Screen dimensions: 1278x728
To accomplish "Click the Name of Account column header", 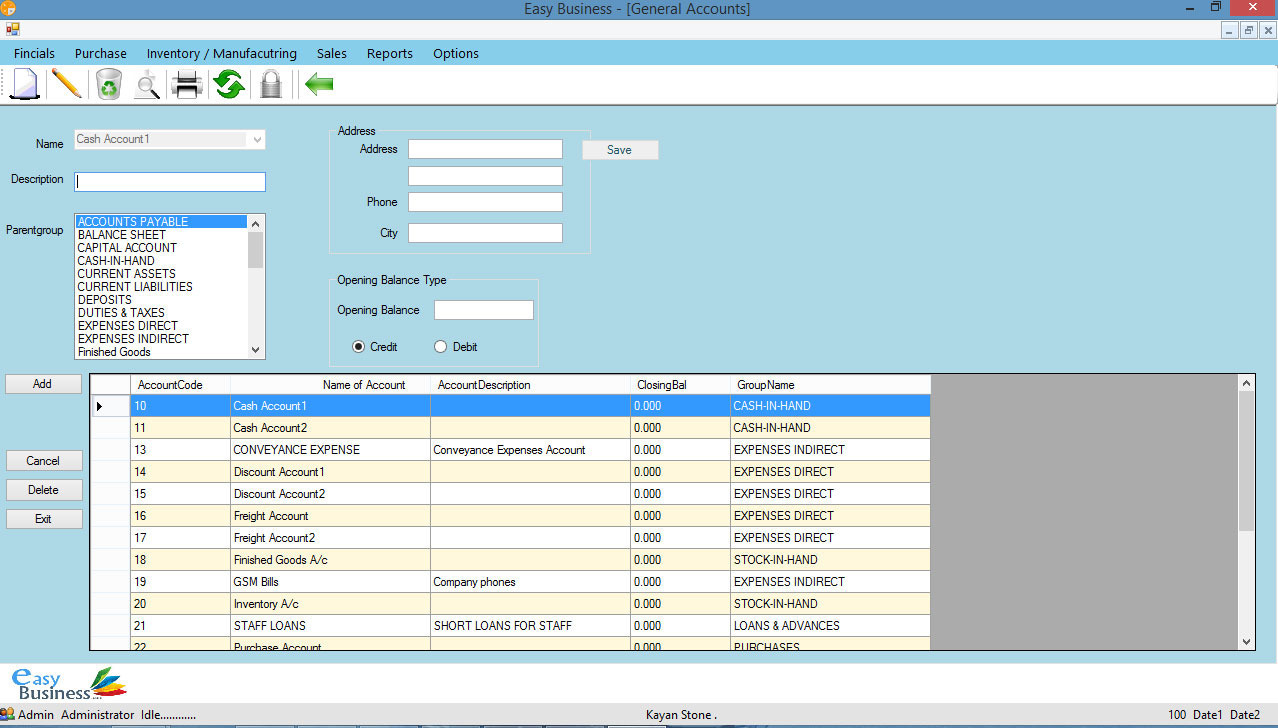I will (x=330, y=385).
